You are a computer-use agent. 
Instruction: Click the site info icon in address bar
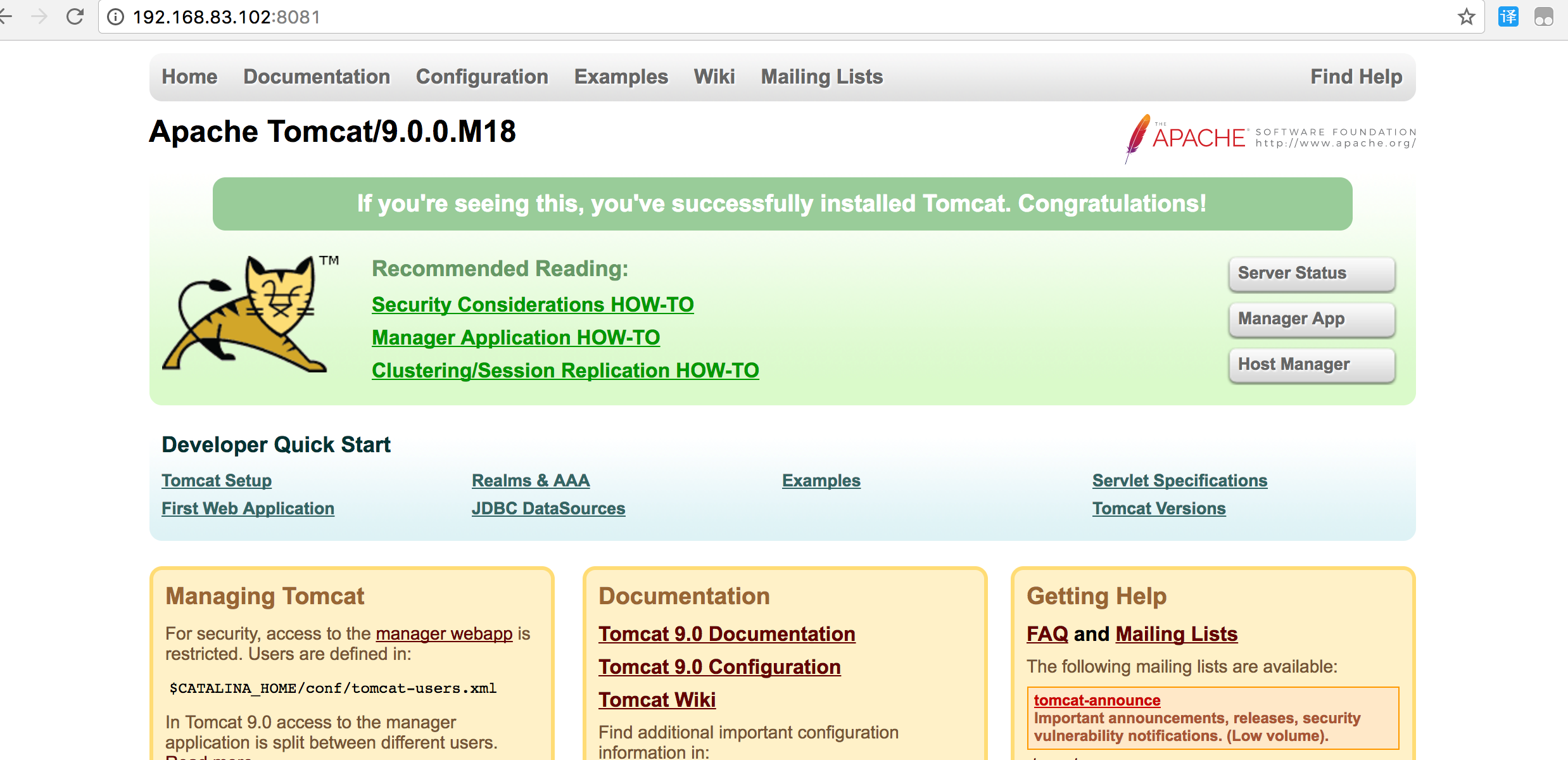click(x=115, y=17)
